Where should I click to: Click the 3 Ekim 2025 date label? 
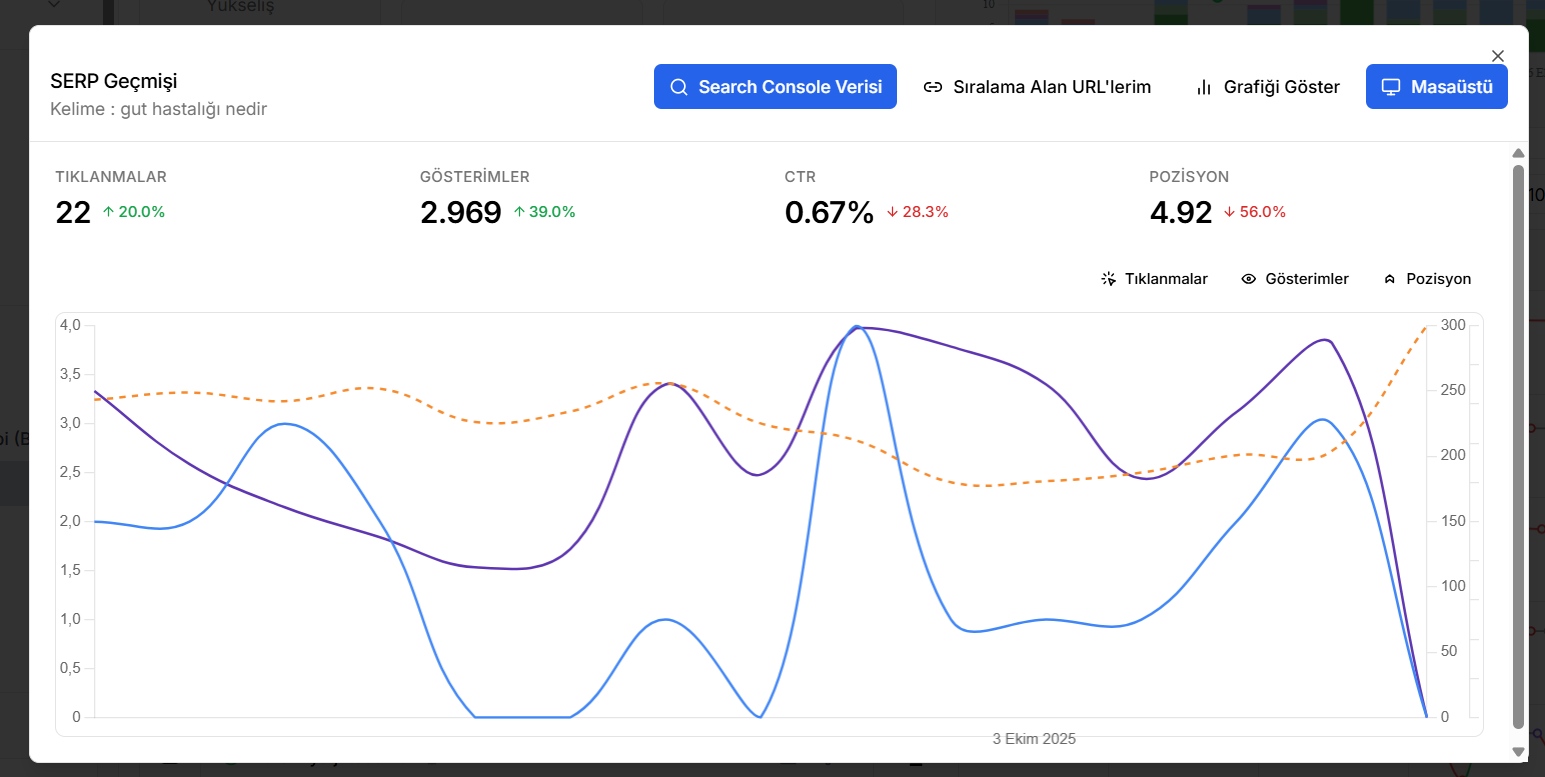pyautogui.click(x=1034, y=739)
